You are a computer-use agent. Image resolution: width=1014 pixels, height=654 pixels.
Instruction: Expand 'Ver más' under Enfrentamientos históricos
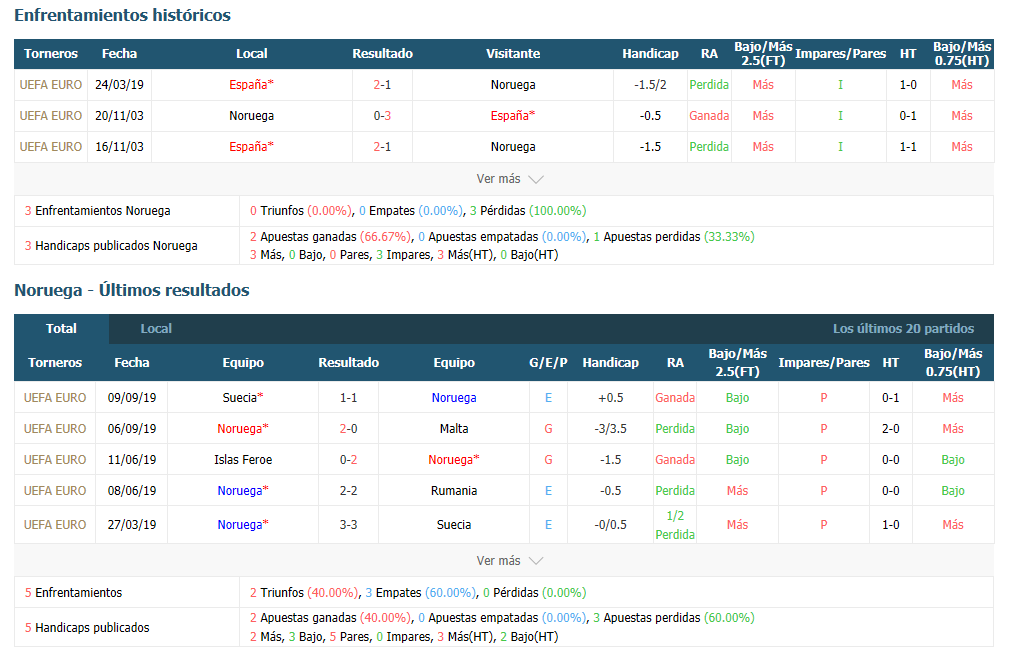[x=510, y=179]
